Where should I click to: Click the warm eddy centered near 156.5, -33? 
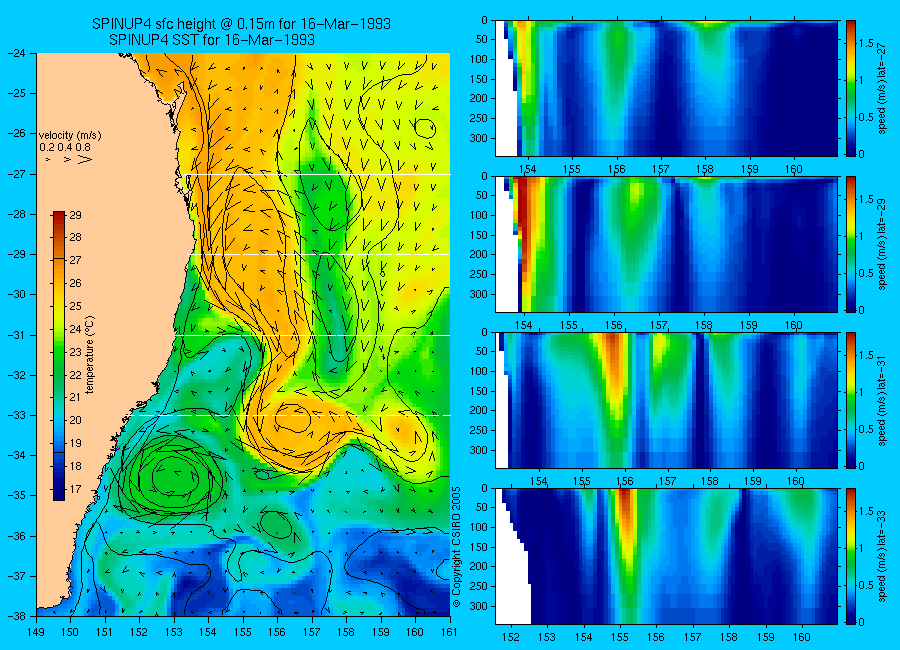coord(293,419)
